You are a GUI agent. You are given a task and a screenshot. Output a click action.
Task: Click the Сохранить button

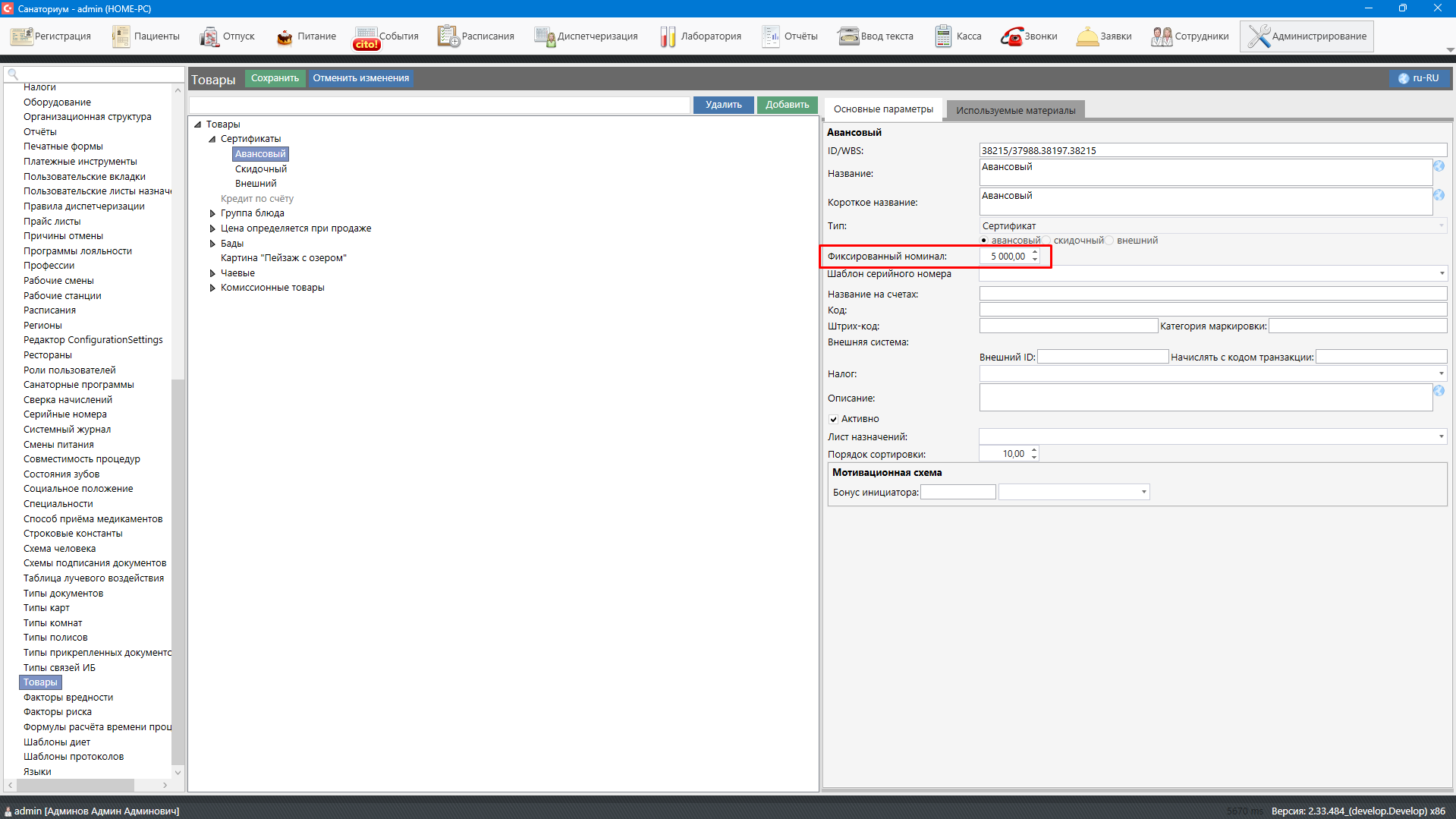point(275,78)
